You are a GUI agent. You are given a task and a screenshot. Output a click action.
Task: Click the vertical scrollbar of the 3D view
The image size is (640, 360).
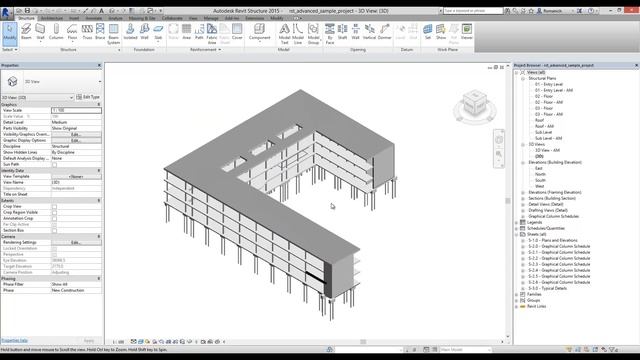508,201
